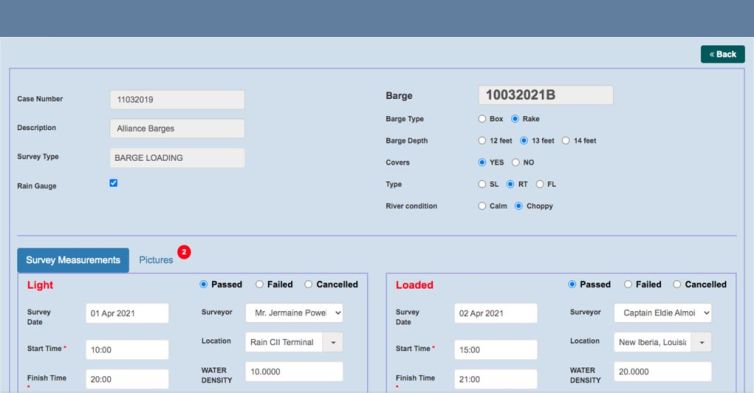Select FL type

click(540, 184)
